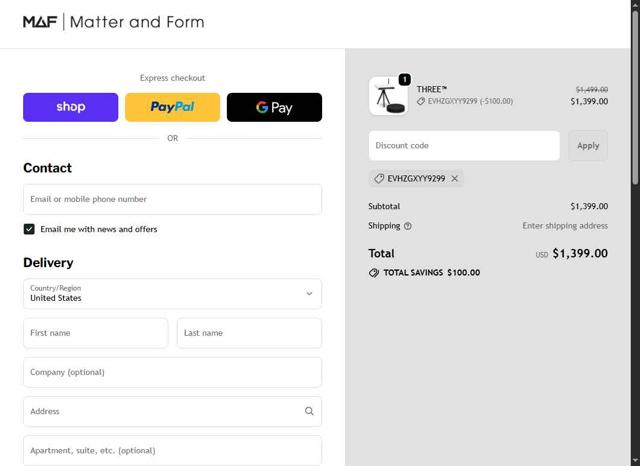Pay with Shop Pay express checkout
Screen dimensions: 640x466
pos(70,107)
